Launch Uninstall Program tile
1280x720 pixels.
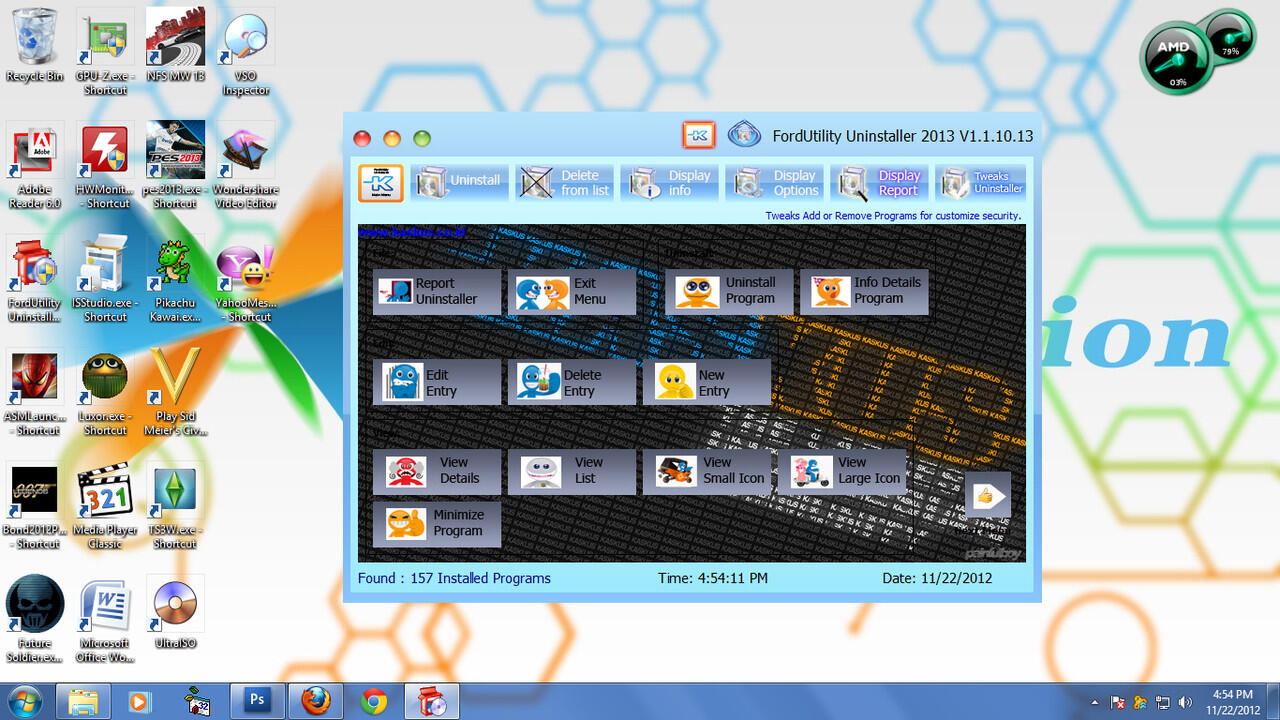click(x=729, y=291)
